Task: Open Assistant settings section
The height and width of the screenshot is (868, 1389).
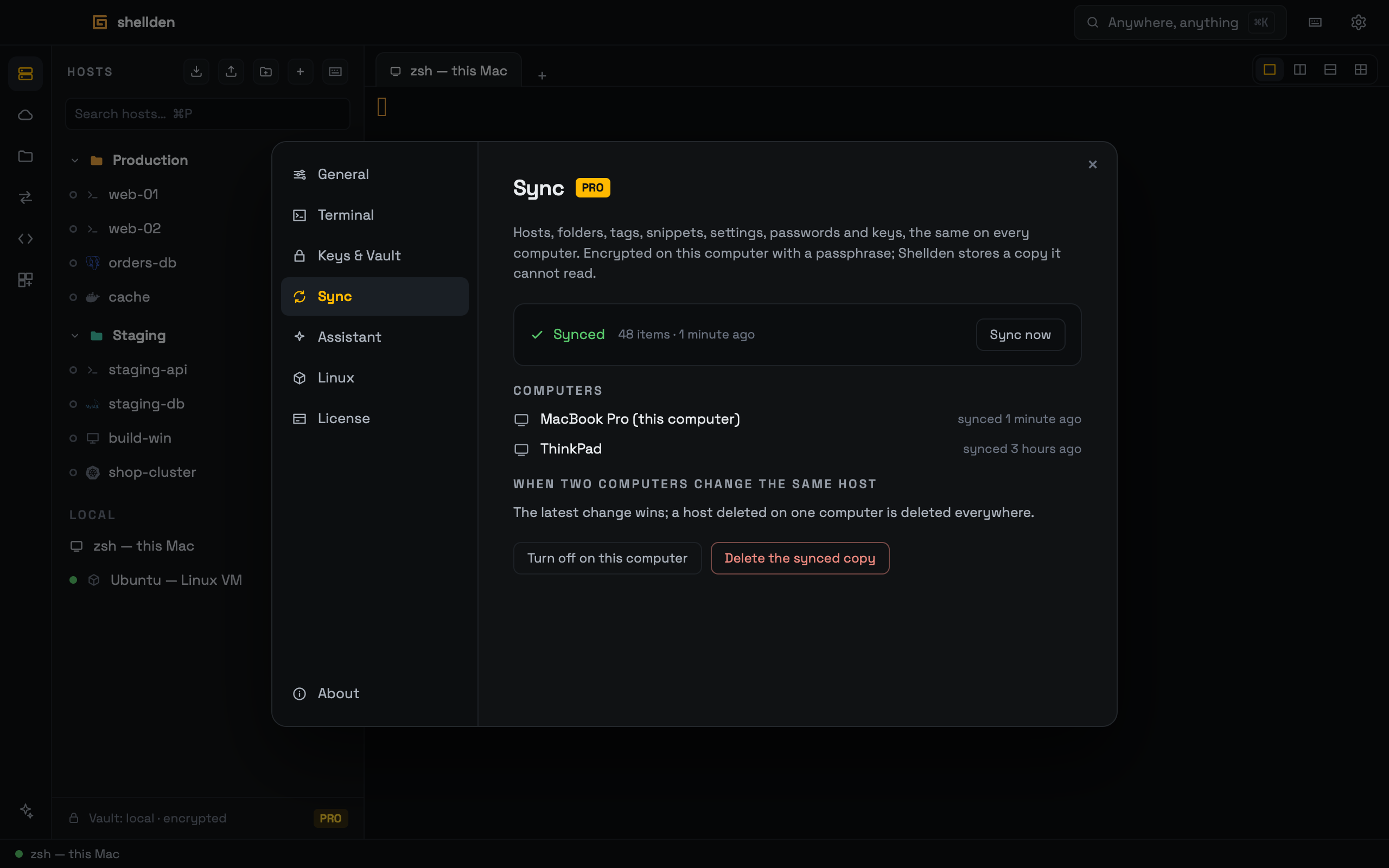Action: pos(375,337)
